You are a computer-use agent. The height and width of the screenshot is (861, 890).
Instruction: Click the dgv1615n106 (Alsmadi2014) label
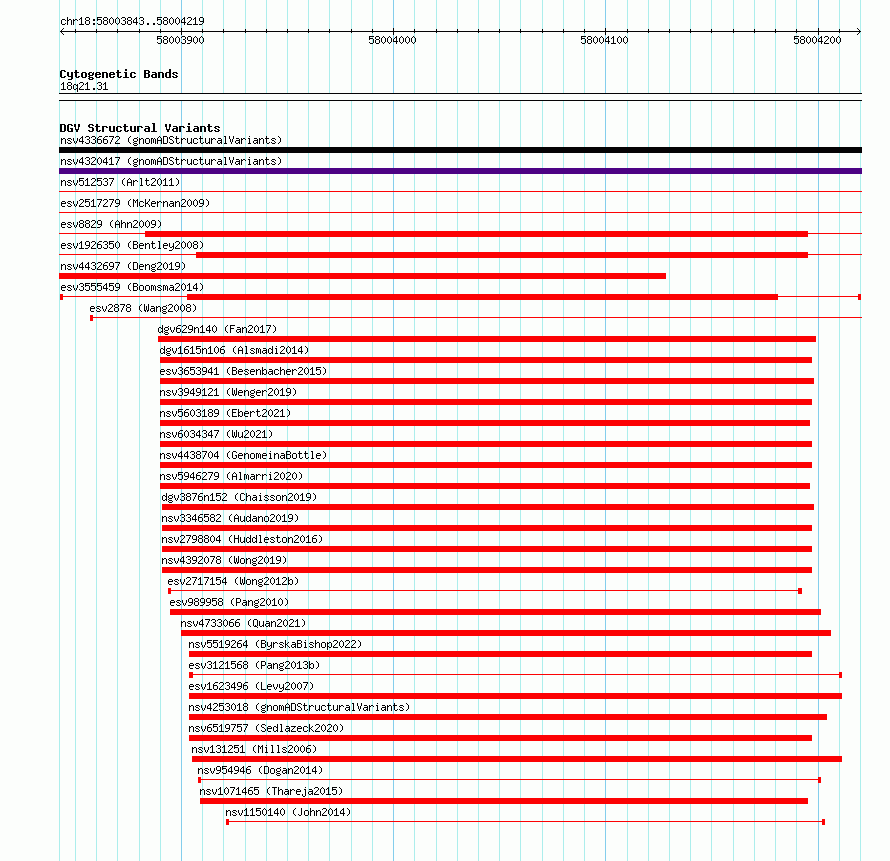(234, 350)
